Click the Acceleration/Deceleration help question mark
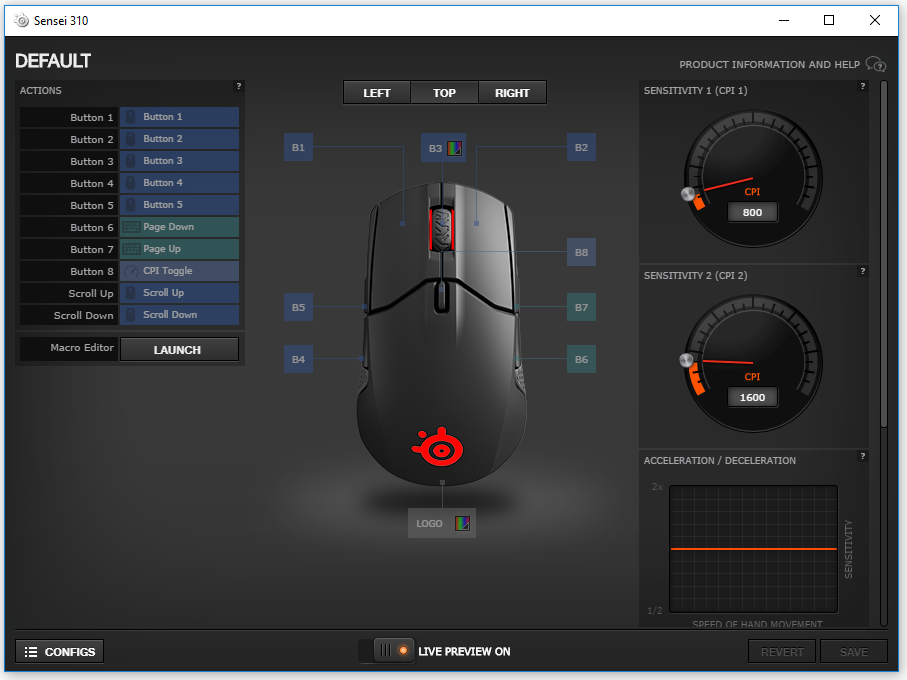This screenshot has width=907, height=680. click(x=862, y=457)
